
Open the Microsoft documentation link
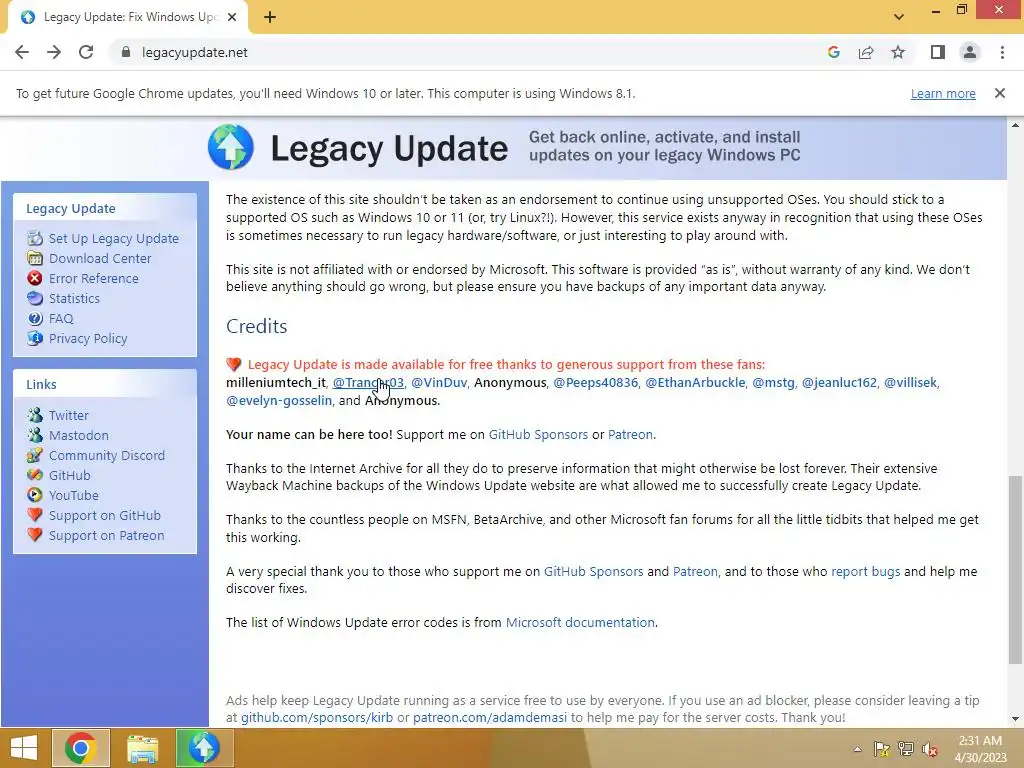(580, 622)
